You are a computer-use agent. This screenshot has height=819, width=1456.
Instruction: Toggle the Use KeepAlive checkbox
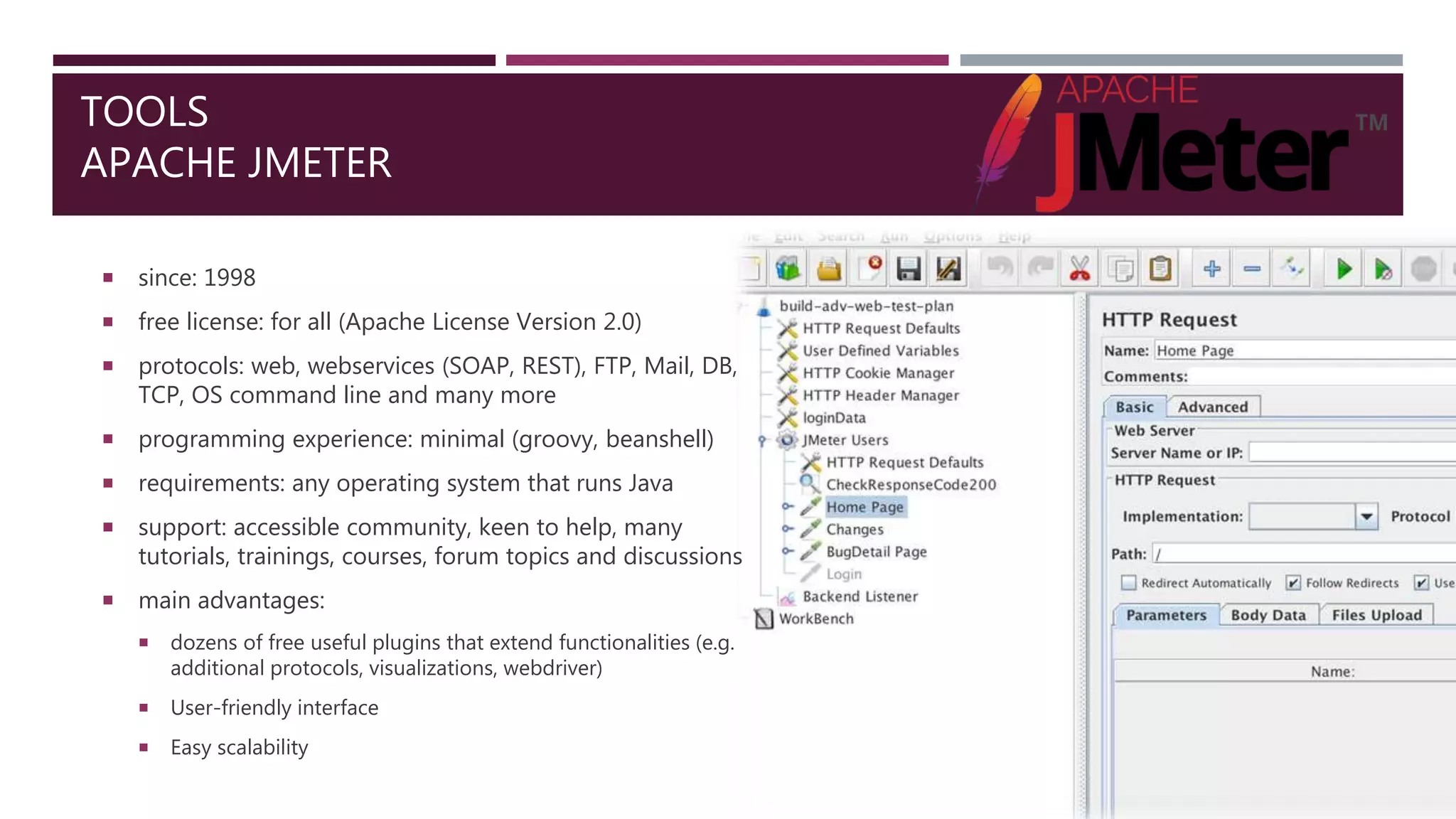pyautogui.click(x=1420, y=583)
